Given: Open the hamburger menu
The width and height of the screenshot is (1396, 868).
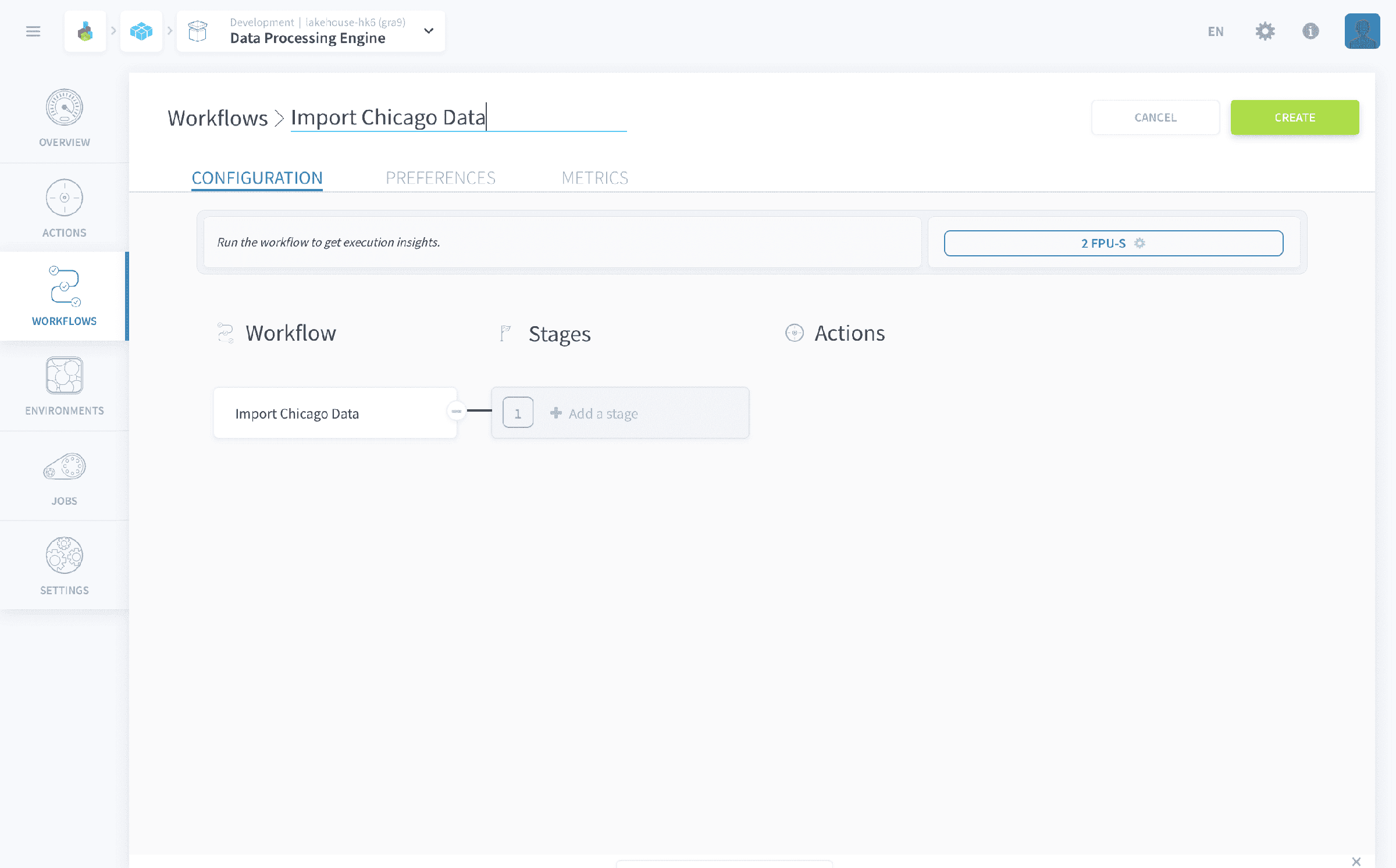Looking at the screenshot, I should tap(33, 31).
